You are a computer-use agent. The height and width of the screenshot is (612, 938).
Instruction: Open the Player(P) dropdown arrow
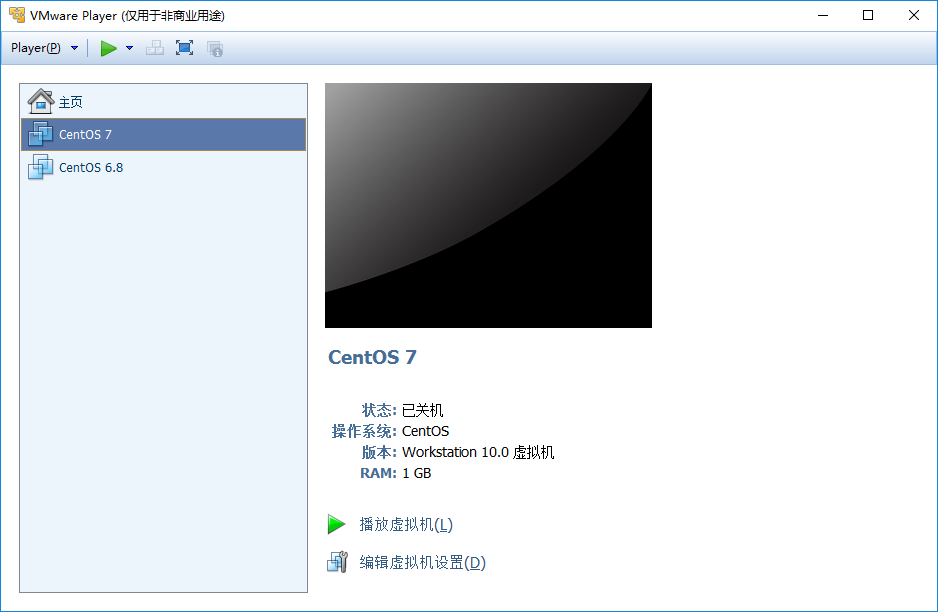74,47
